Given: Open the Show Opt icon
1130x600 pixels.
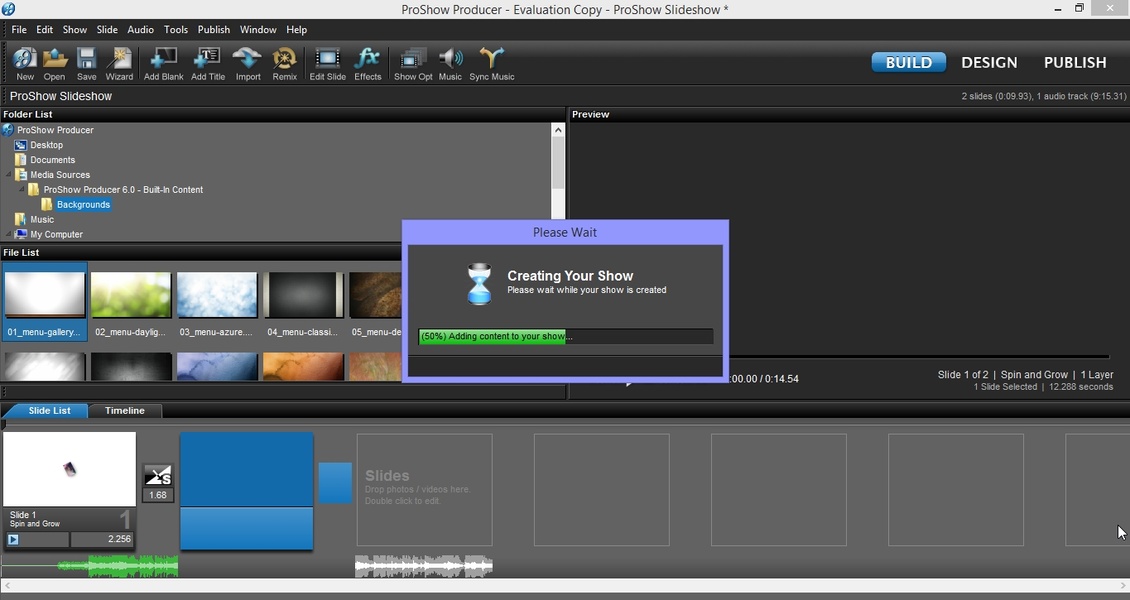Looking at the screenshot, I should [412, 62].
